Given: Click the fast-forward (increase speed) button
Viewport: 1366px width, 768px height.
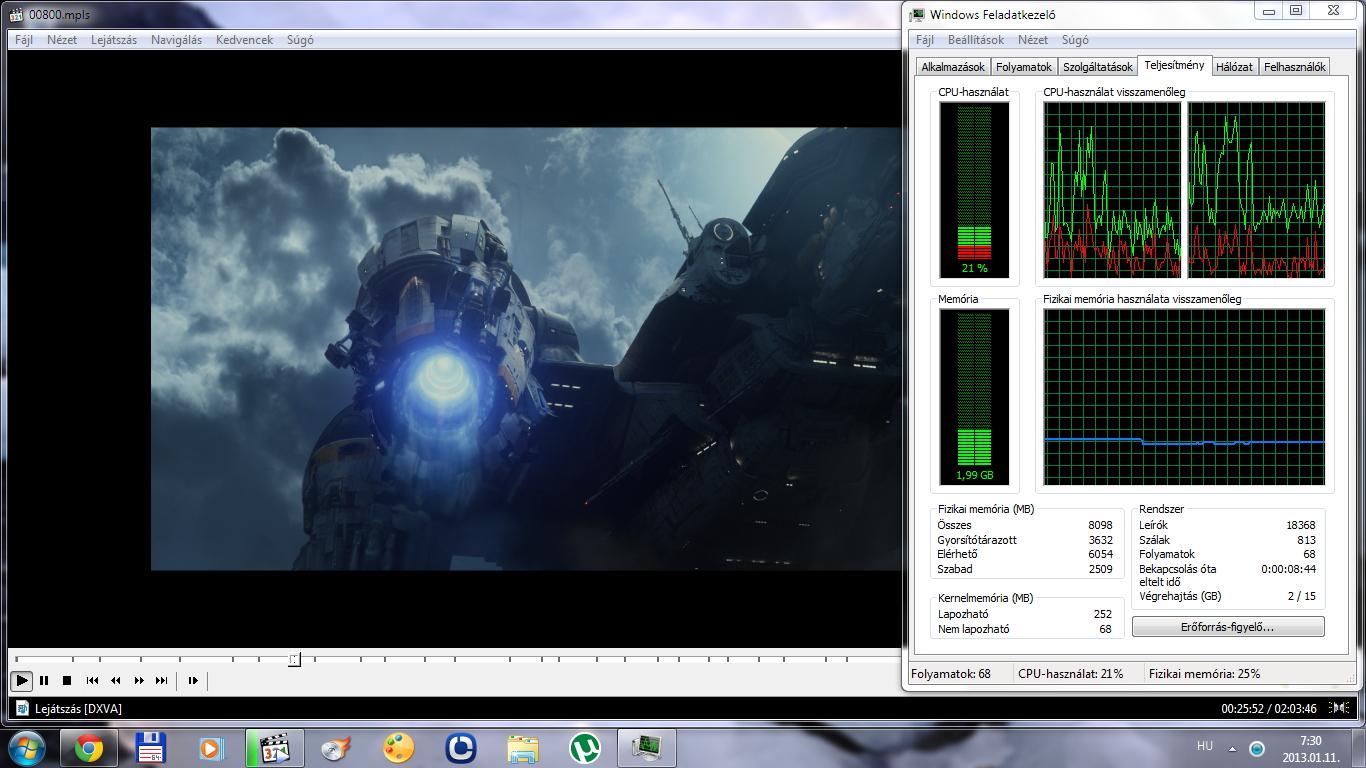Looking at the screenshot, I should tap(139, 680).
